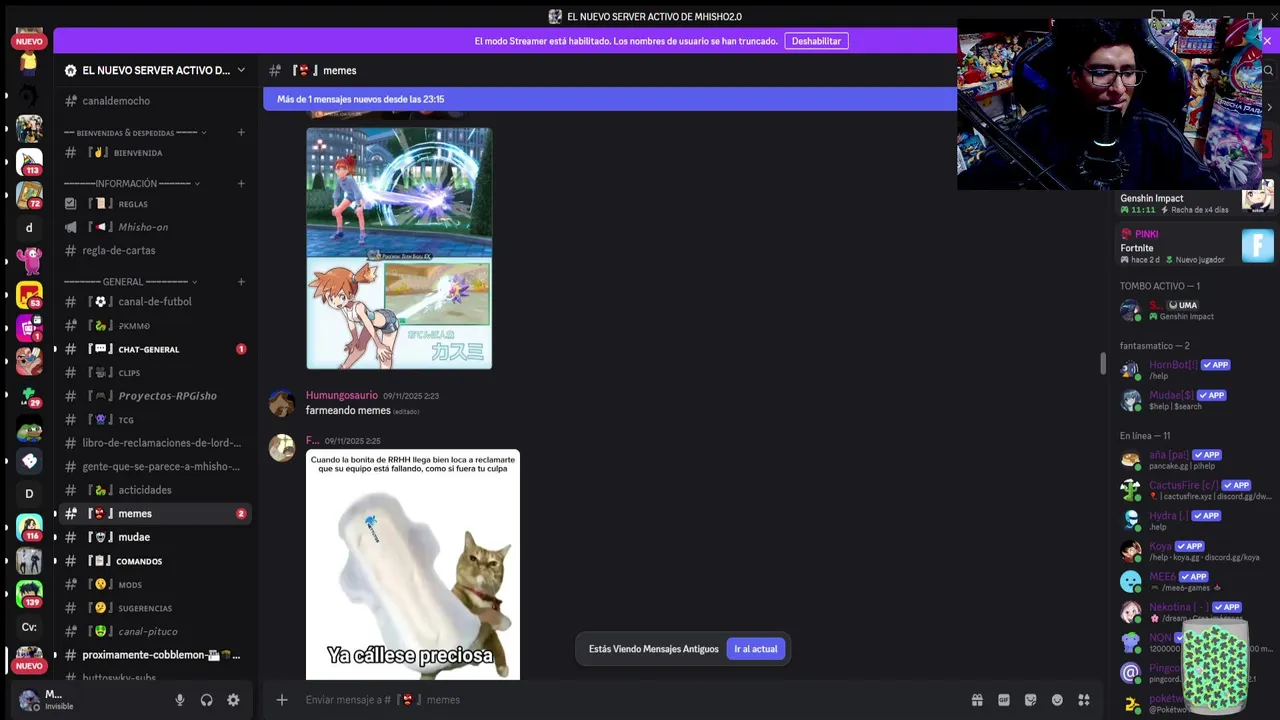
Task: Open CactusFire member entry
Action: point(1195,490)
